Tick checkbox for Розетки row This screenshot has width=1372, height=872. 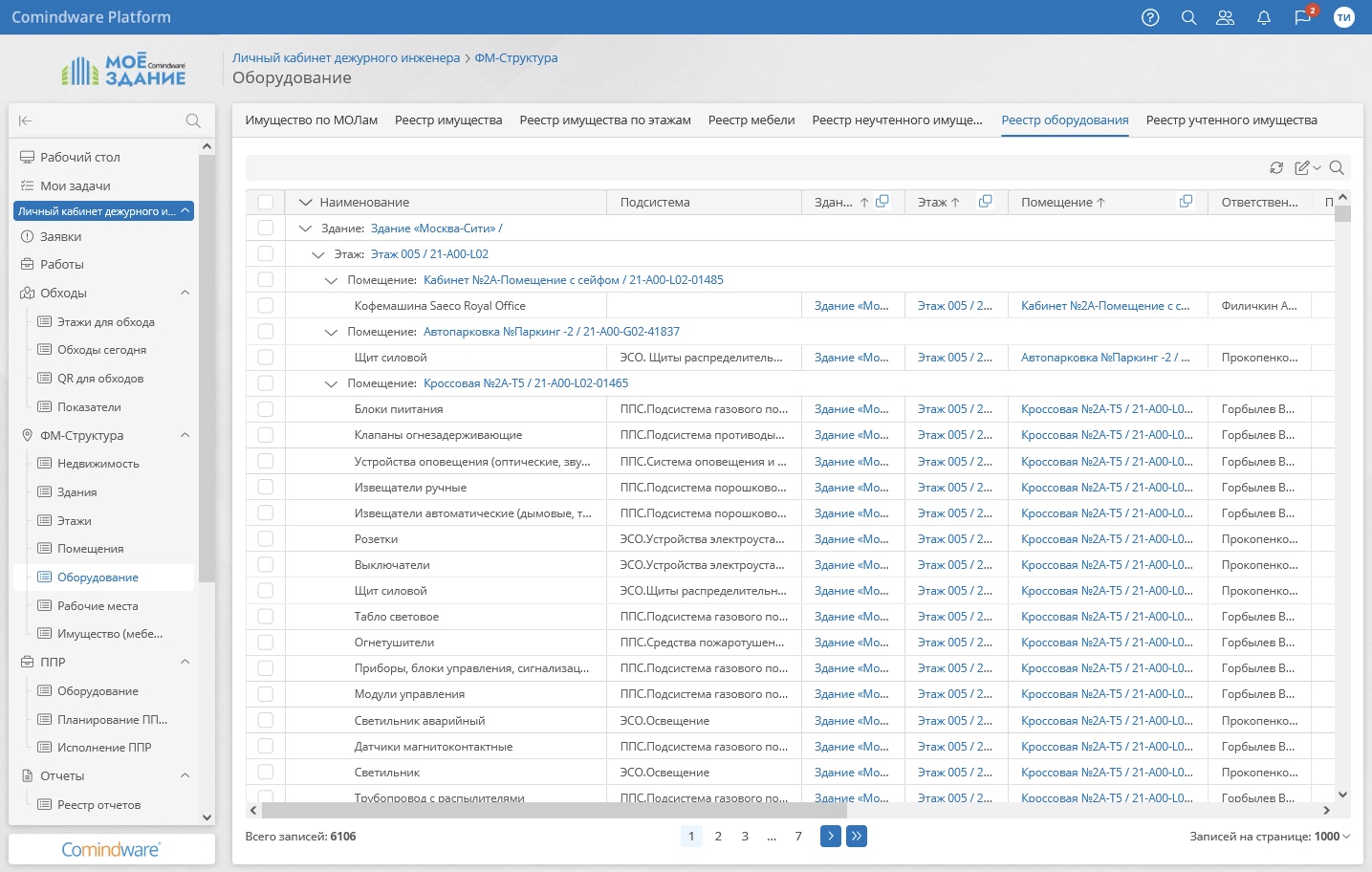tap(266, 539)
